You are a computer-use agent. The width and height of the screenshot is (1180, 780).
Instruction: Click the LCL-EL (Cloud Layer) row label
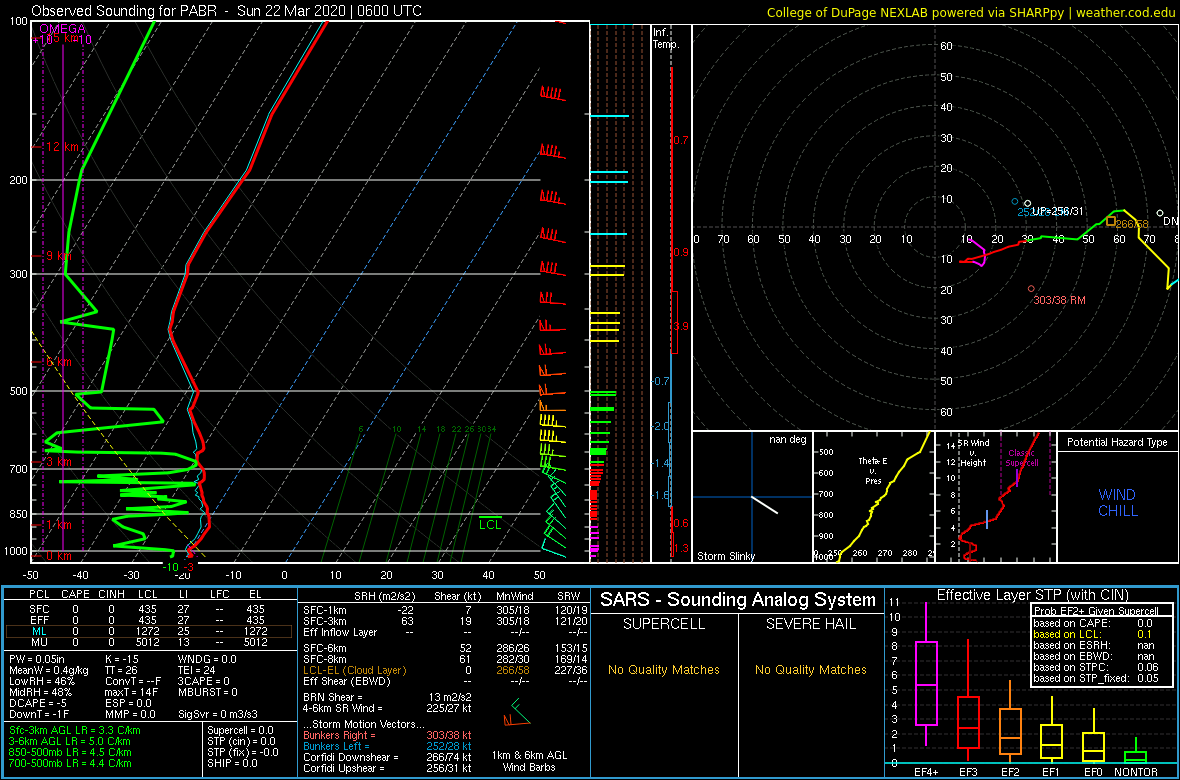click(x=354, y=670)
